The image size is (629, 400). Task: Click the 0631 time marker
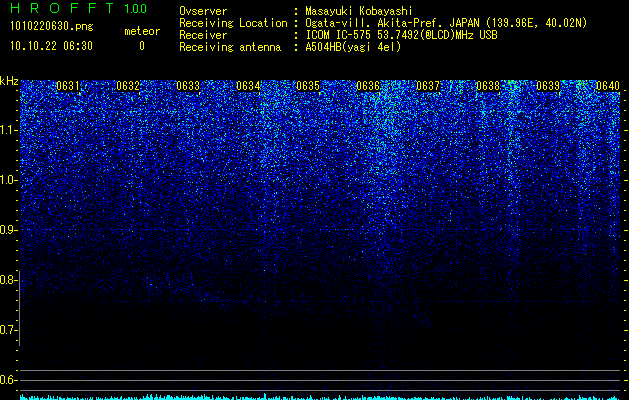tap(68, 86)
